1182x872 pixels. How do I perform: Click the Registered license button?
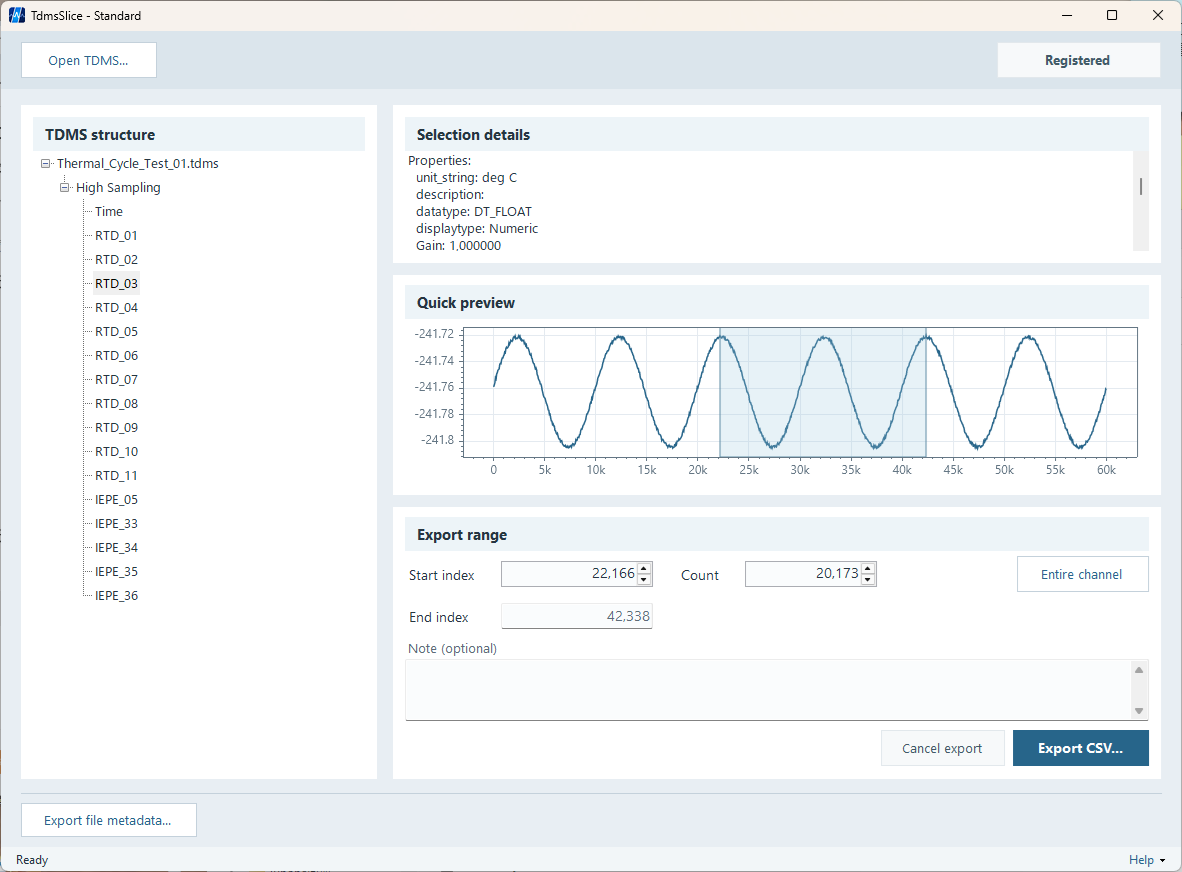(1078, 60)
